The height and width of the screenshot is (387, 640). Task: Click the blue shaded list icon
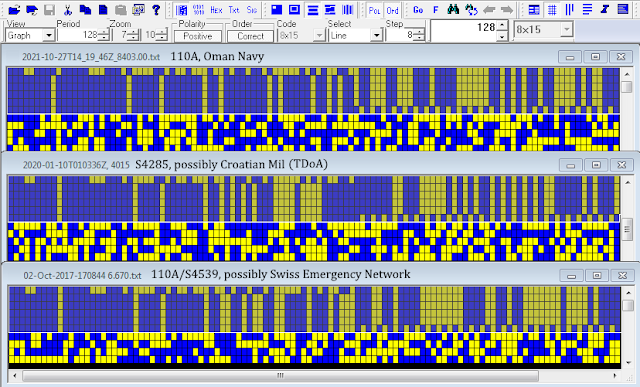click(622, 10)
